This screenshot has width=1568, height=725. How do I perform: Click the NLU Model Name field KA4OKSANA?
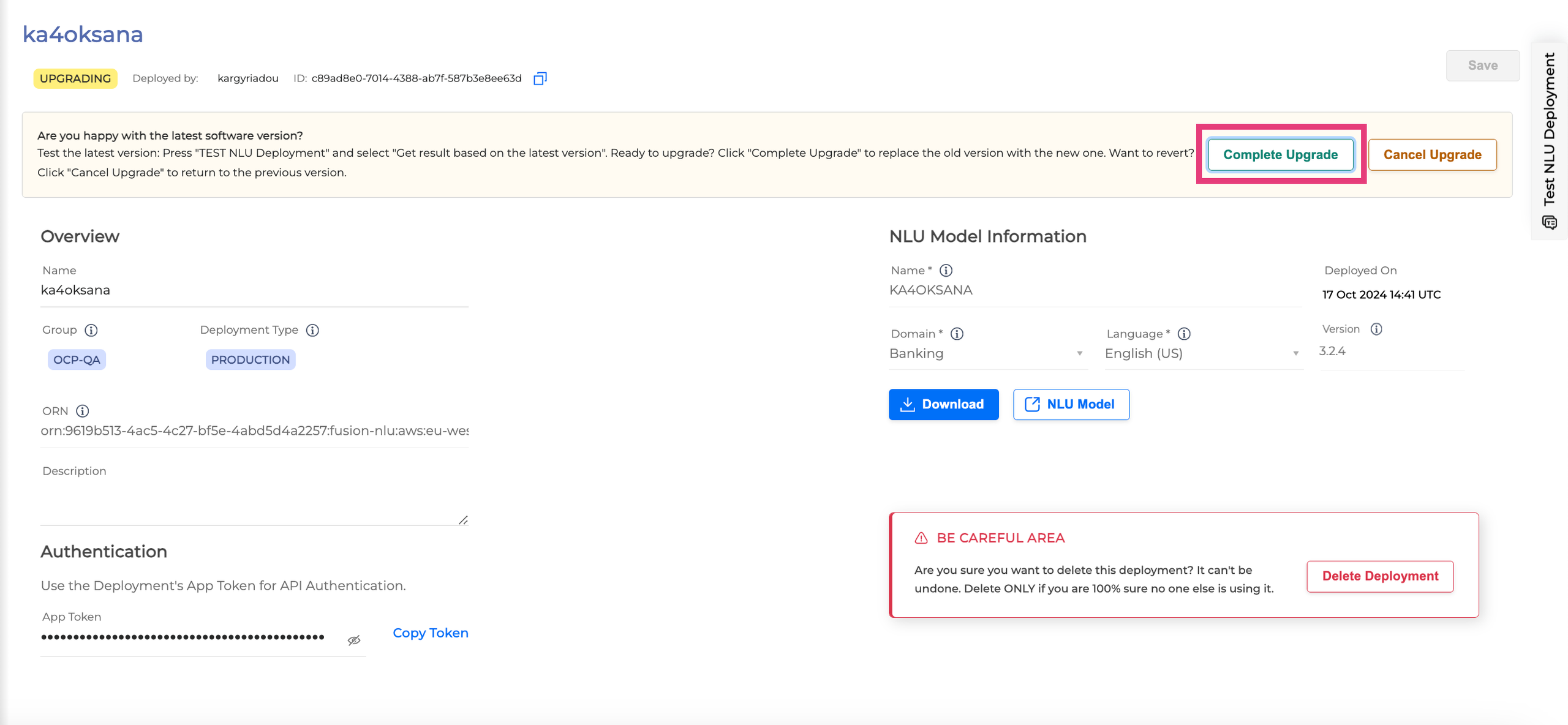[1095, 290]
